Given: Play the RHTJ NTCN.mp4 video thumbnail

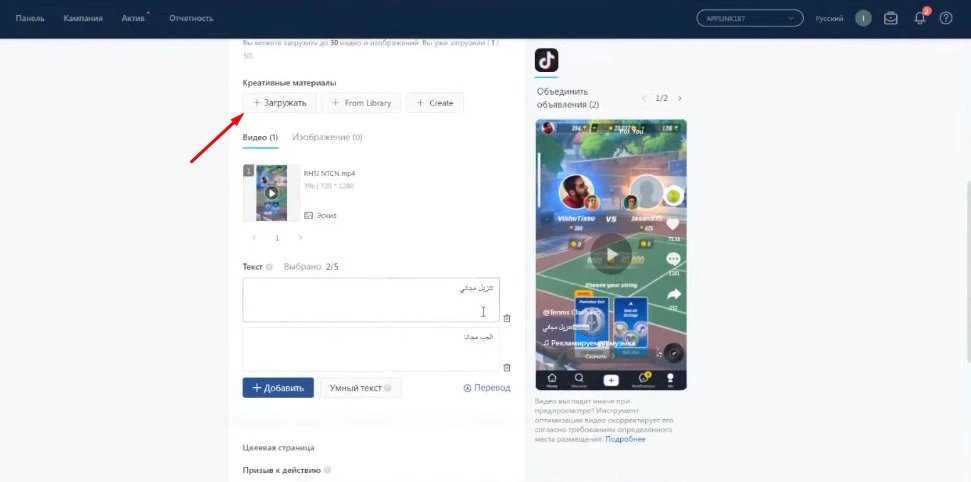Looking at the screenshot, I should pos(271,193).
